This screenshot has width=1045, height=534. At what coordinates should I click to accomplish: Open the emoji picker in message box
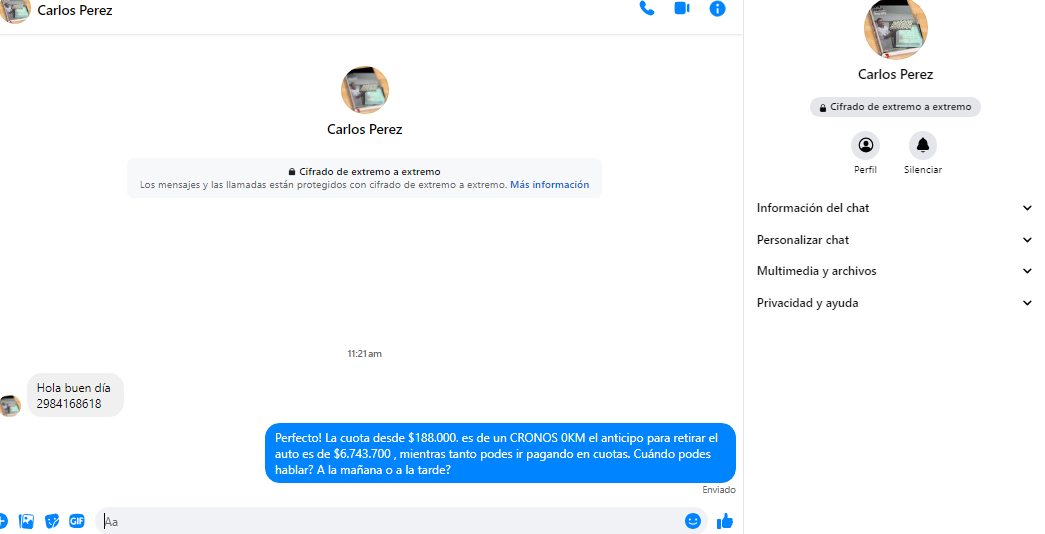(693, 521)
